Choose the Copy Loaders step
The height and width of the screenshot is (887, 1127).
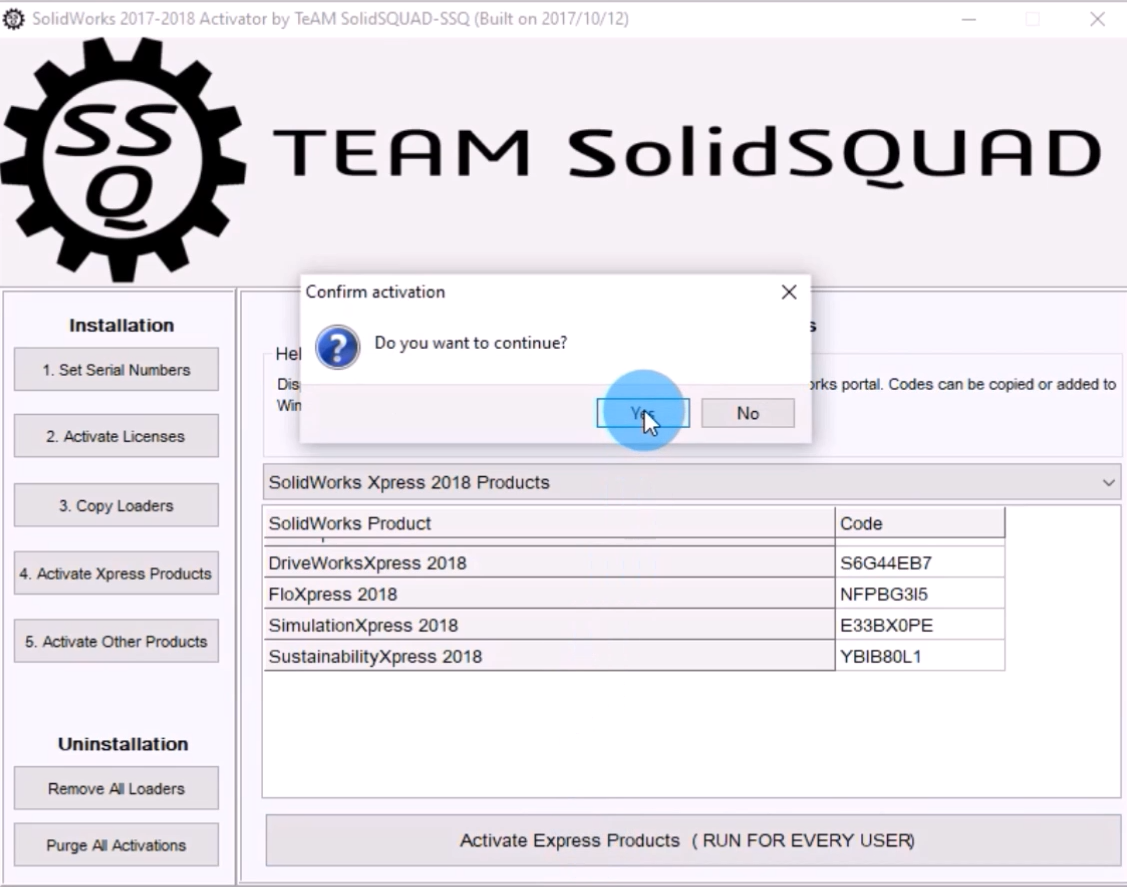point(116,505)
